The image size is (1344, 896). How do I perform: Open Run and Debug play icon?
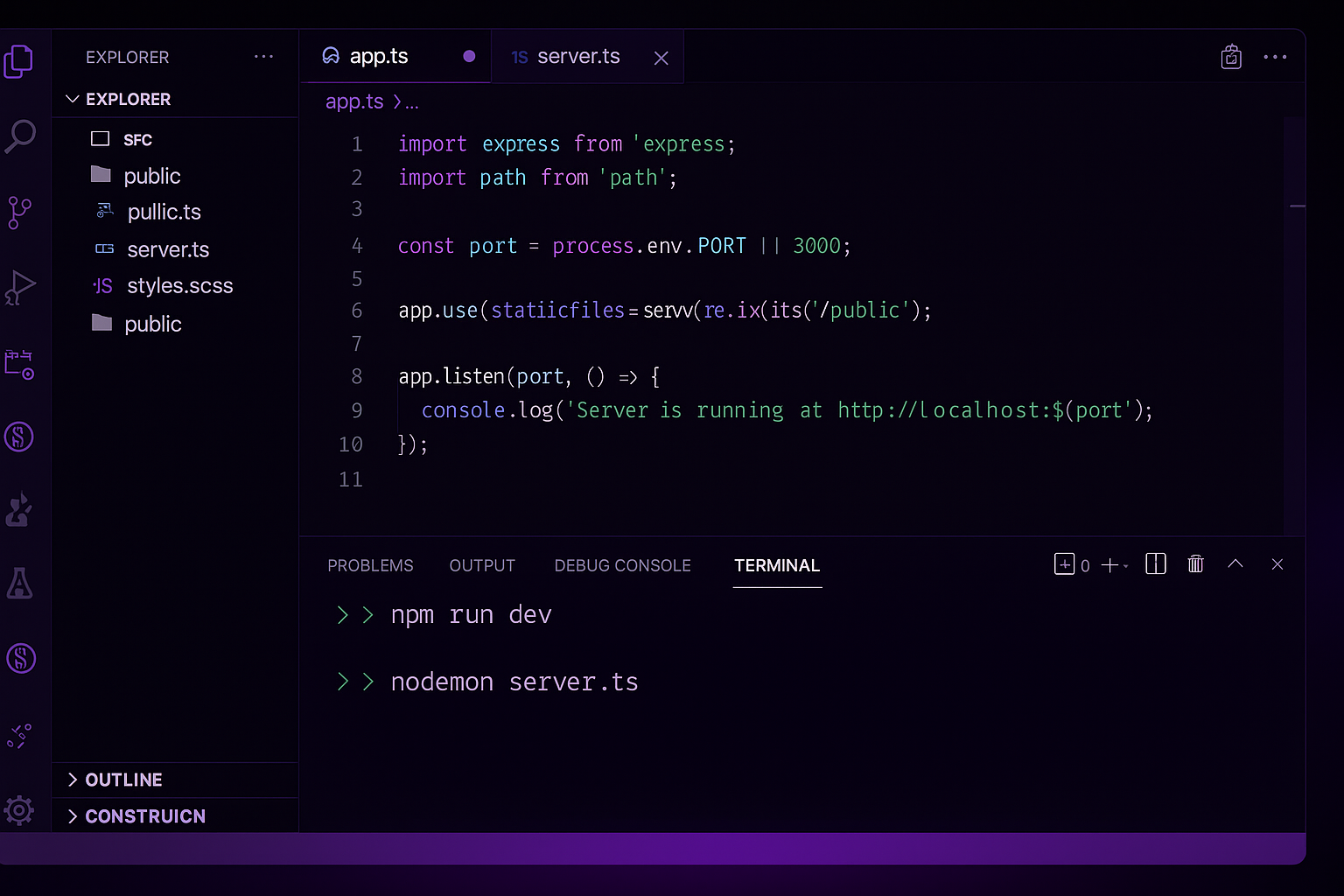tap(20, 287)
